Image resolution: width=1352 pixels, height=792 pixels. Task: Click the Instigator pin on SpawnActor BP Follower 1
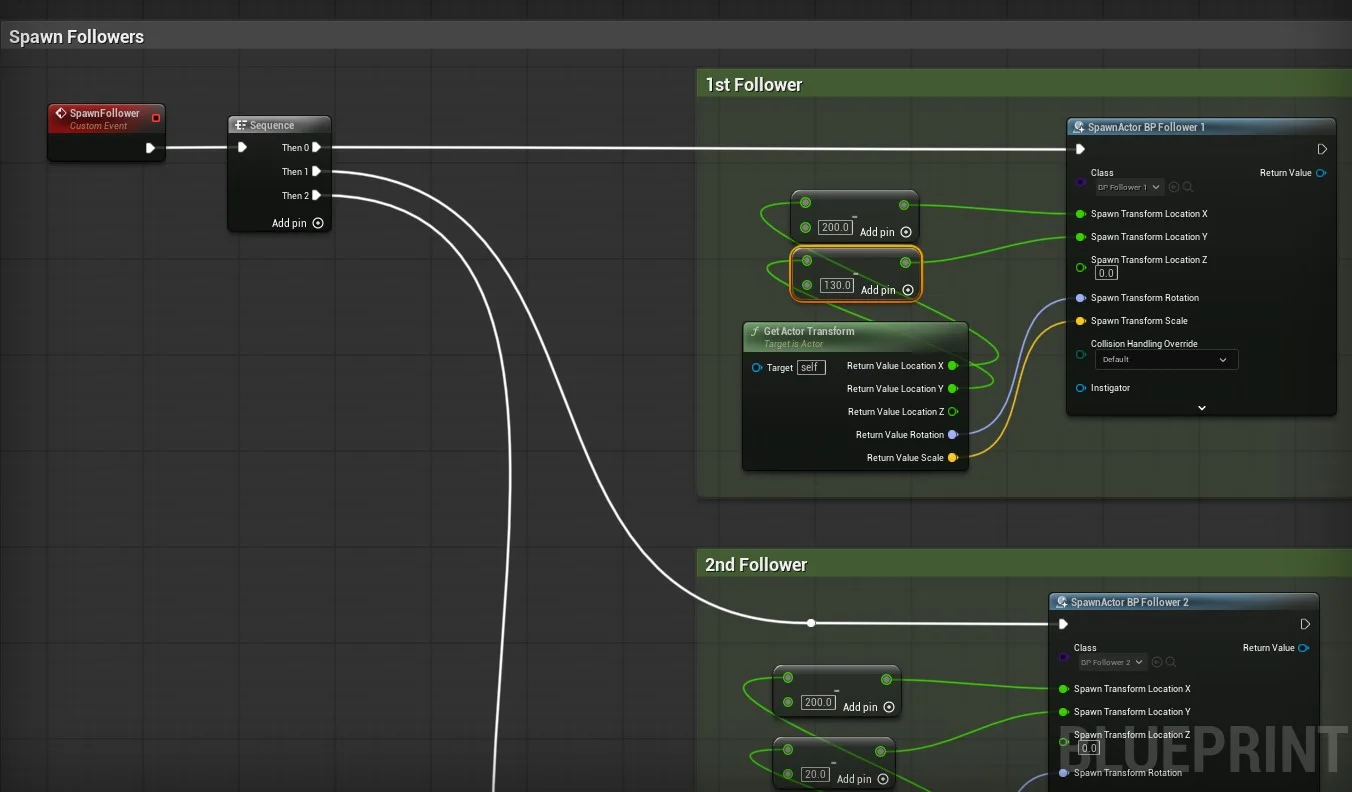[1080, 388]
